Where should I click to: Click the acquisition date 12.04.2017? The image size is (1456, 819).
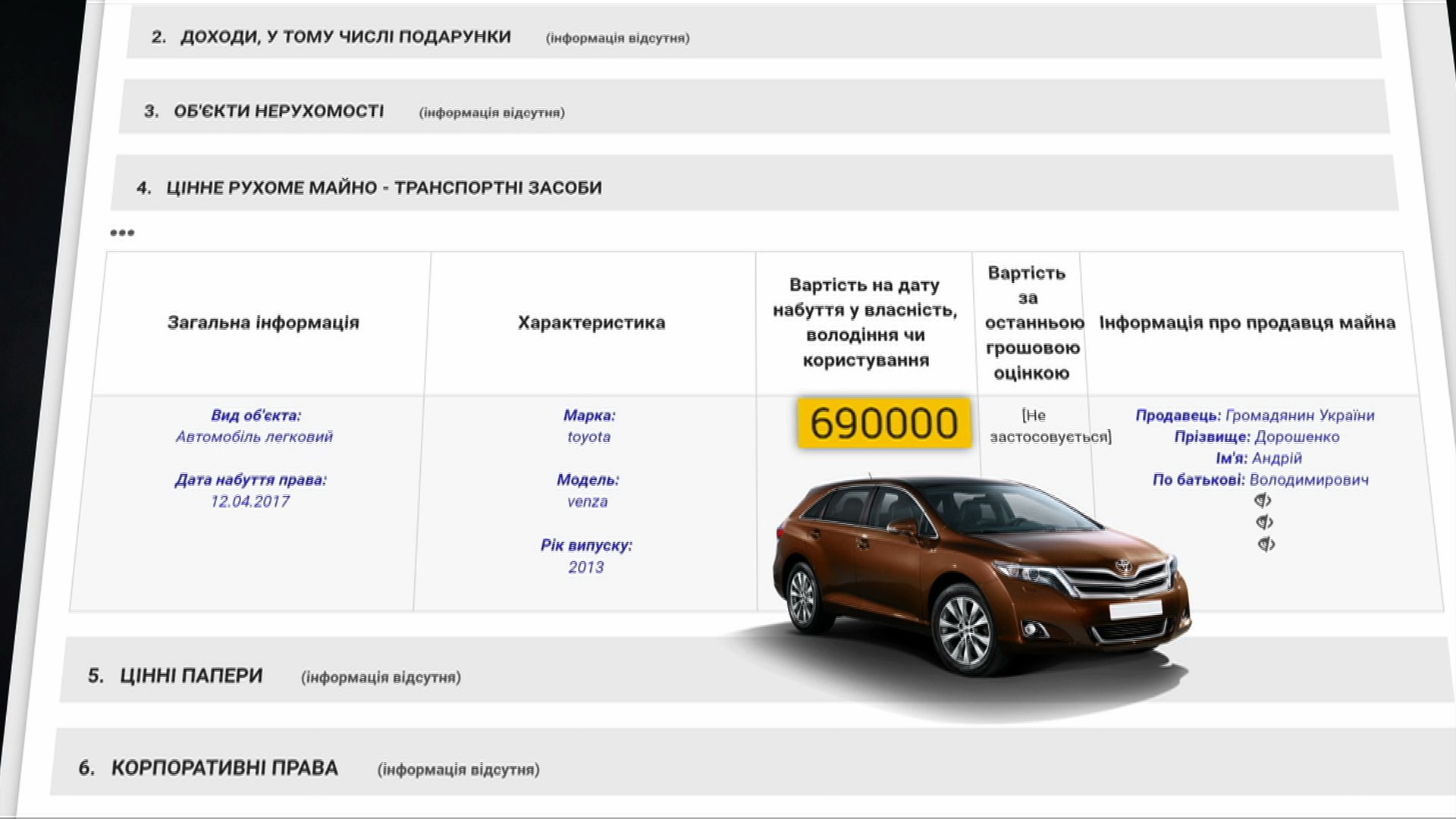250,501
